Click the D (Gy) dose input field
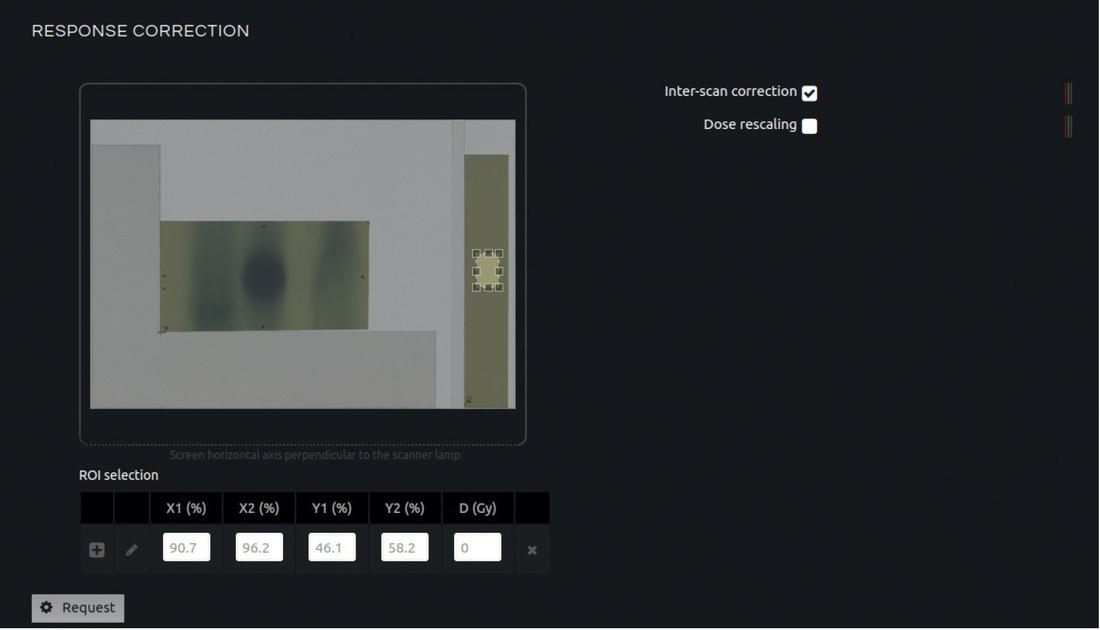The height and width of the screenshot is (630, 1100). pyautogui.click(x=477, y=548)
